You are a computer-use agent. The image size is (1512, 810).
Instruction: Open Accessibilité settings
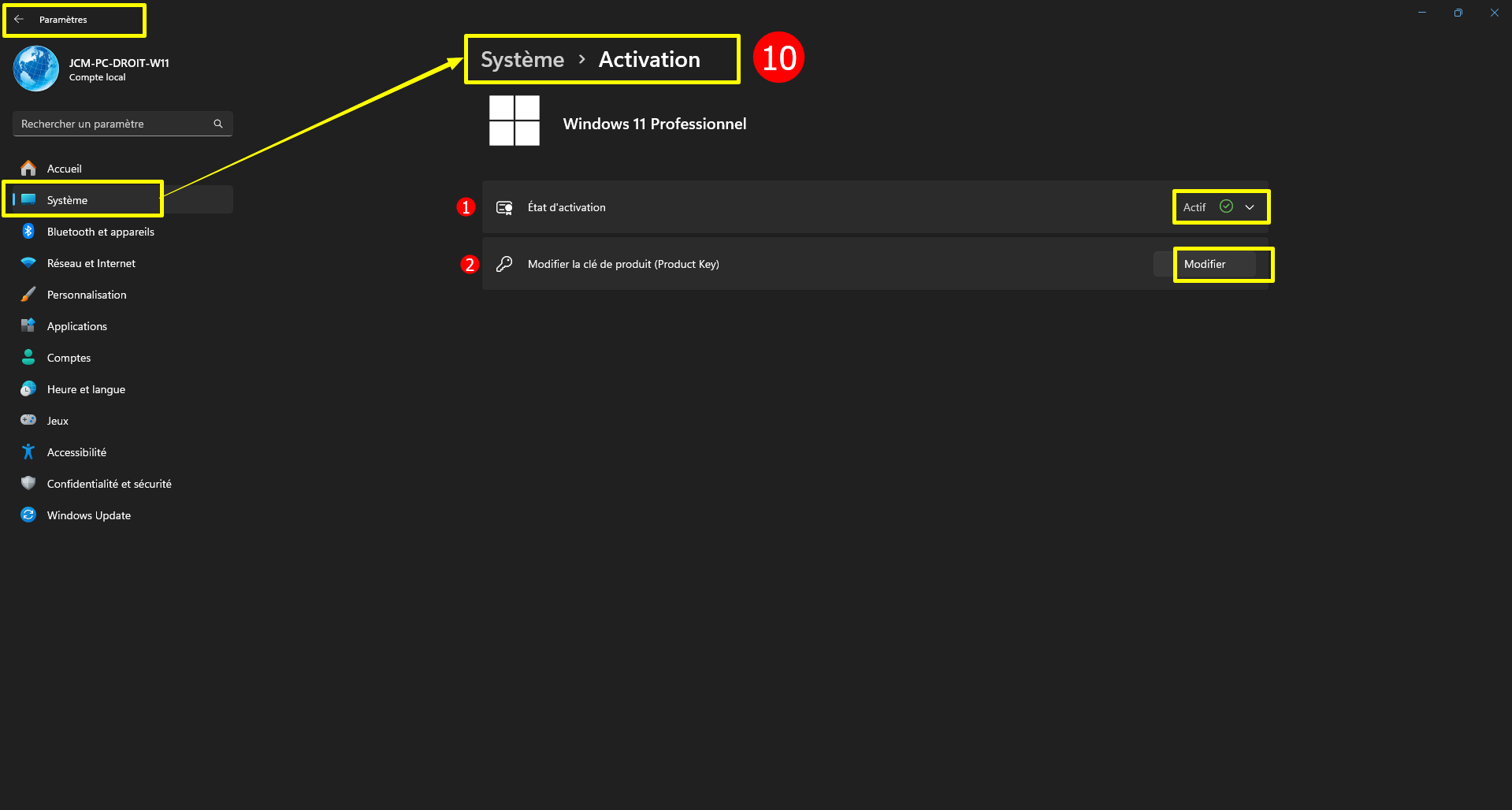[x=123, y=452]
